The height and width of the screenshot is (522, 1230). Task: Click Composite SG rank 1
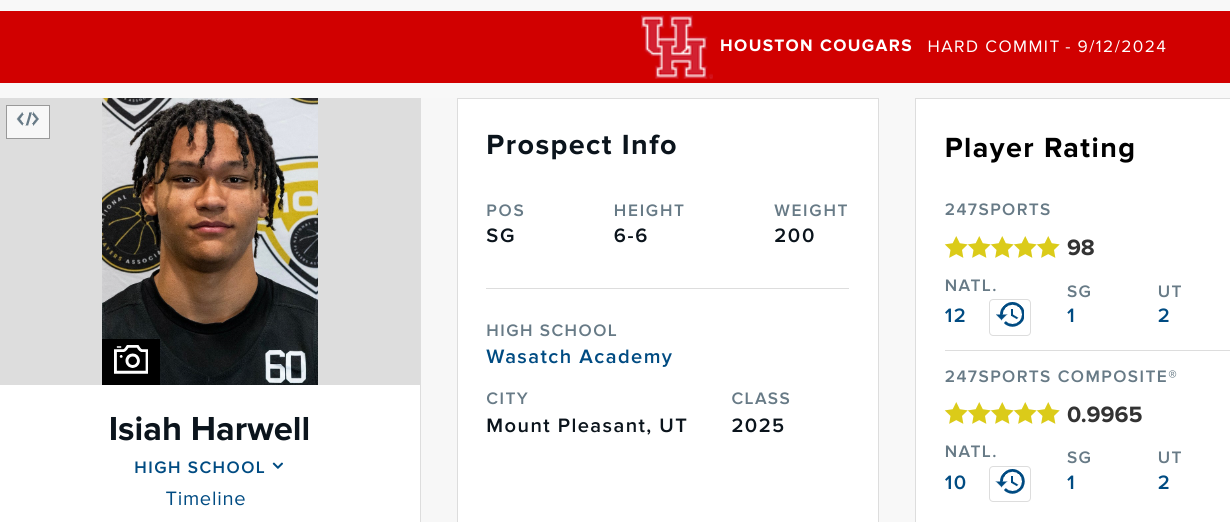[1071, 483]
